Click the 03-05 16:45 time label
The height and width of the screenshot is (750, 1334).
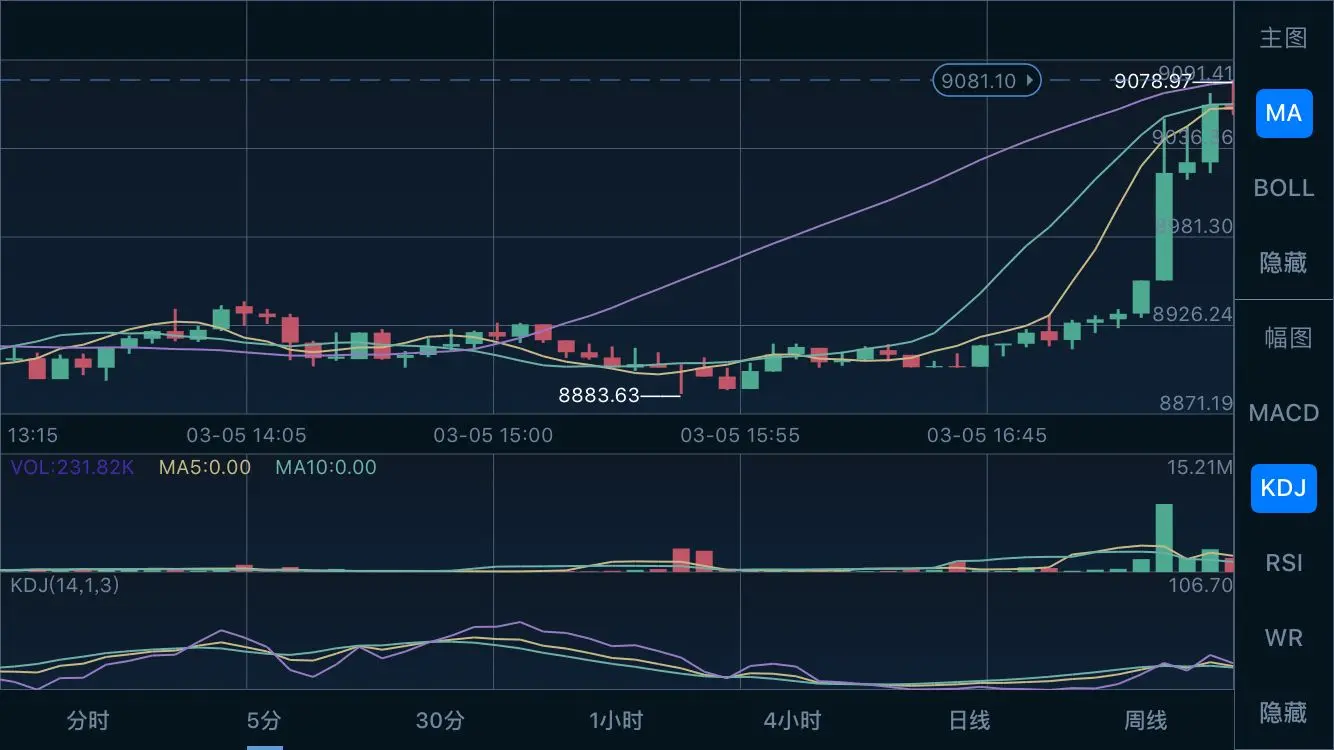[987, 435]
